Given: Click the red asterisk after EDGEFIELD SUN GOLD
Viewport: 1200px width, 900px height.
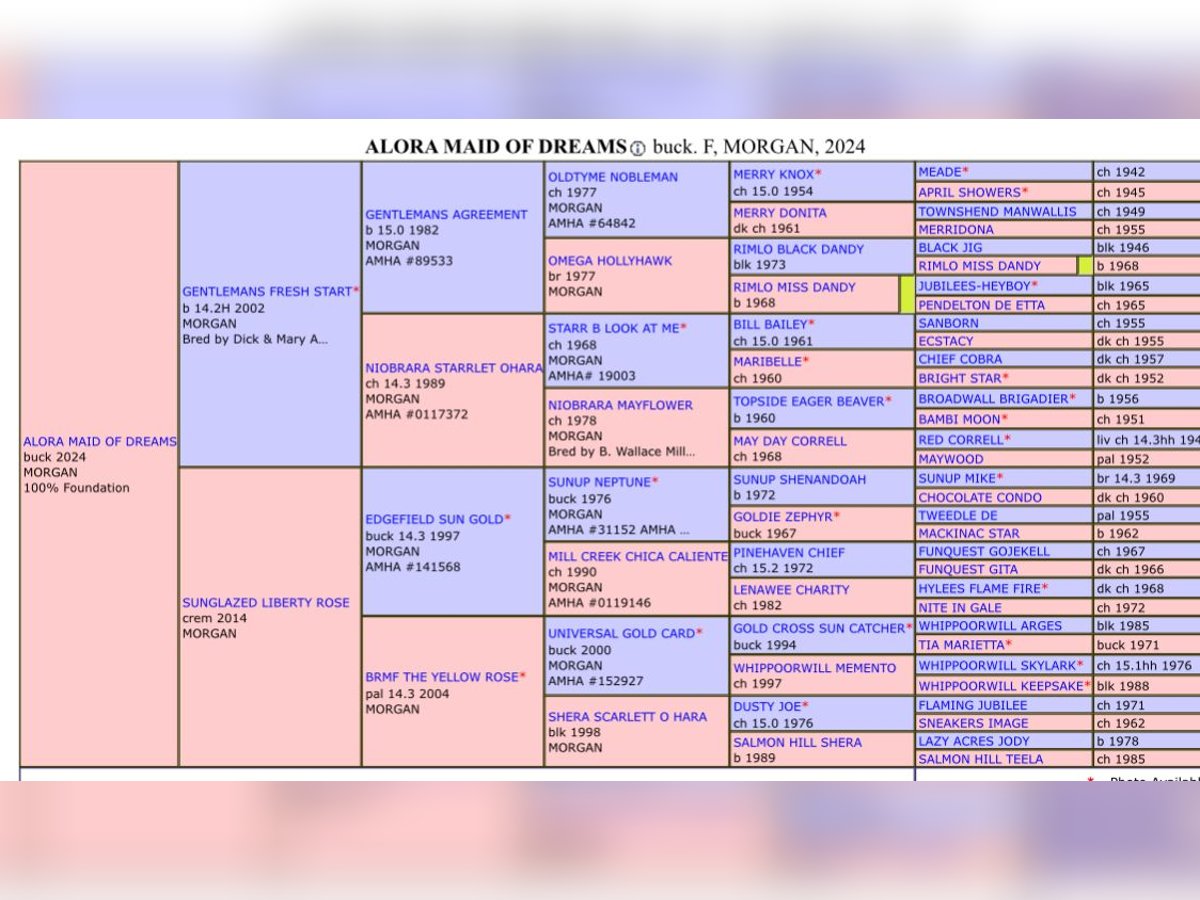Looking at the screenshot, I should click(x=507, y=519).
